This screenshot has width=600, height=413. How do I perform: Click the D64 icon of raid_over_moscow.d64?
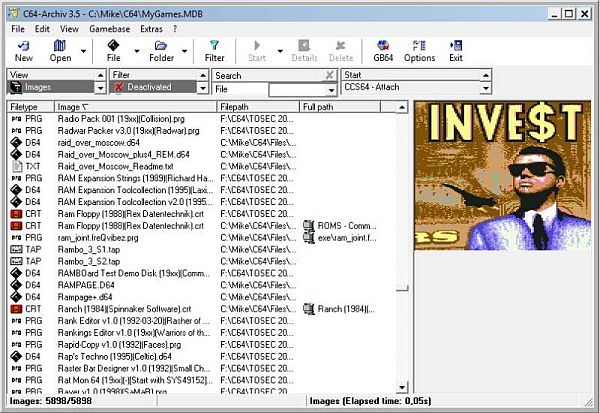click(x=16, y=142)
